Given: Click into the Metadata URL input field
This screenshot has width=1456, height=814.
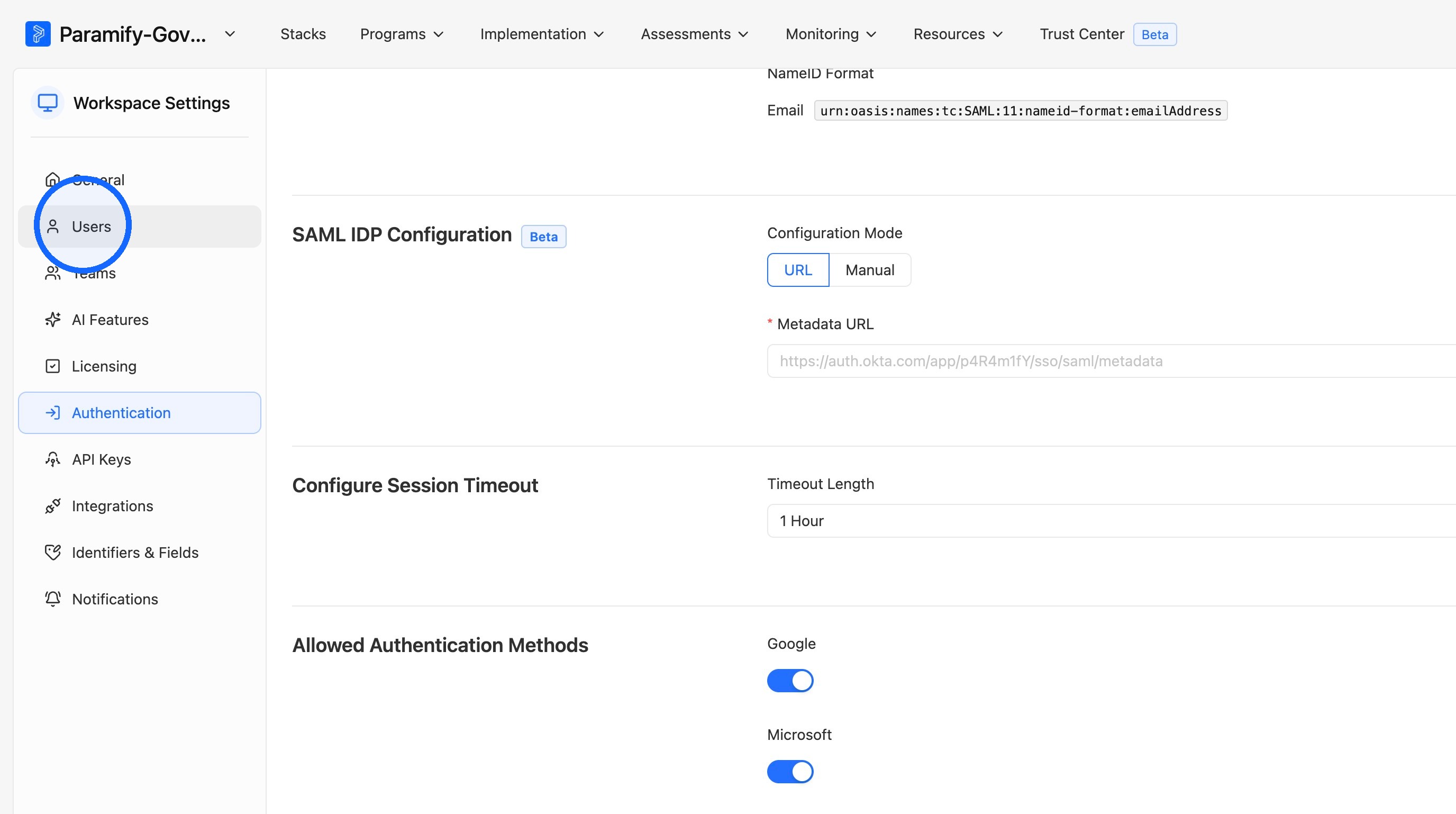Looking at the screenshot, I should click(x=1111, y=360).
